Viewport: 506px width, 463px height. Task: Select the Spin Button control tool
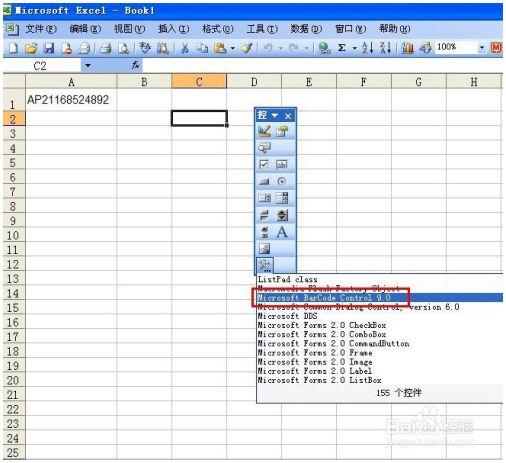click(282, 215)
